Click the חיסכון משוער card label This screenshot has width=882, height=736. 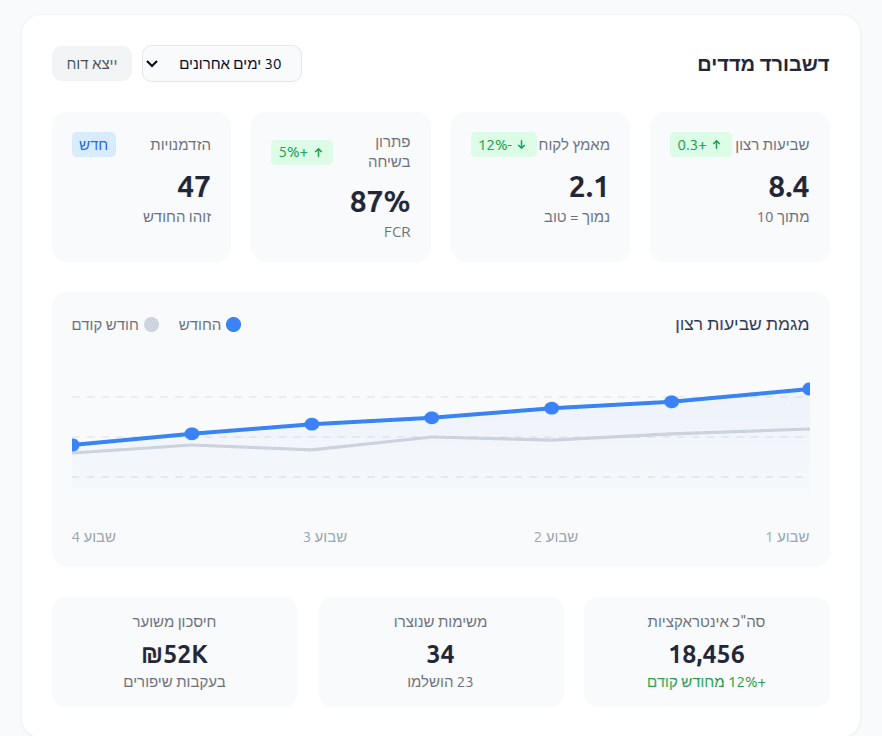pyautogui.click(x=174, y=622)
